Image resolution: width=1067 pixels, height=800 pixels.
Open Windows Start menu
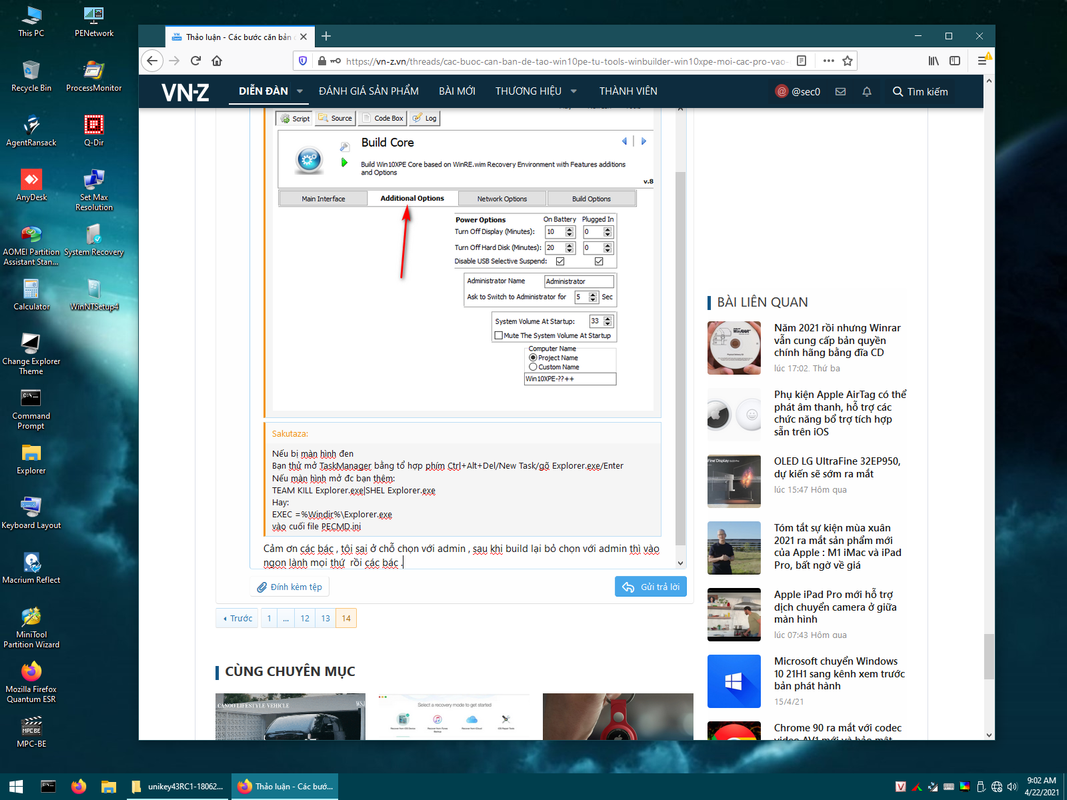[15, 786]
